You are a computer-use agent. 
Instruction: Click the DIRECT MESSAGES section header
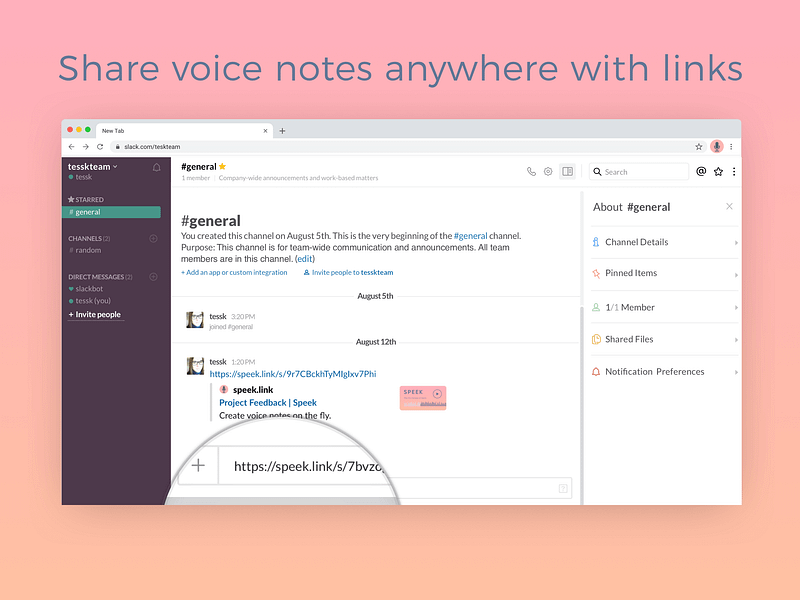(x=100, y=277)
